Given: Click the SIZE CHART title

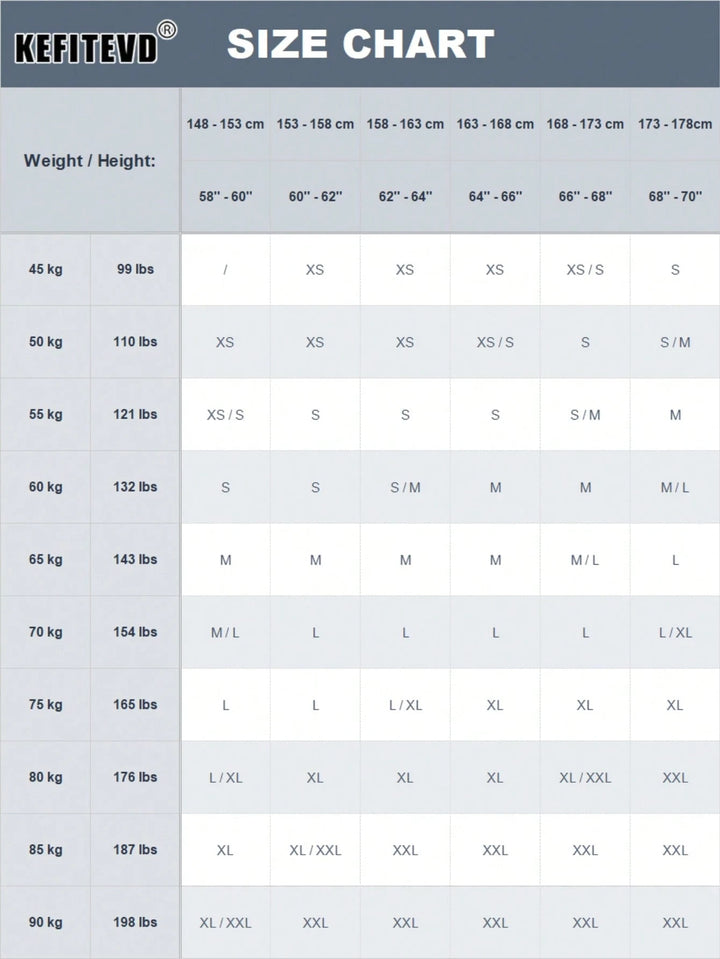Looking at the screenshot, I should 360,44.
